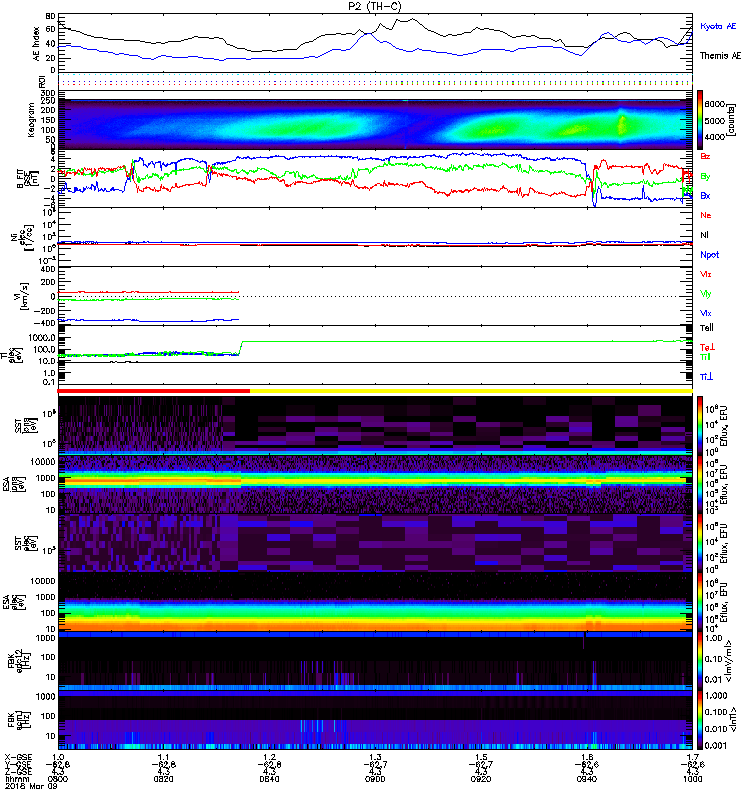Viewport: 750px width, 800px height.
Task: Click the green By legend label
Action: [705, 176]
